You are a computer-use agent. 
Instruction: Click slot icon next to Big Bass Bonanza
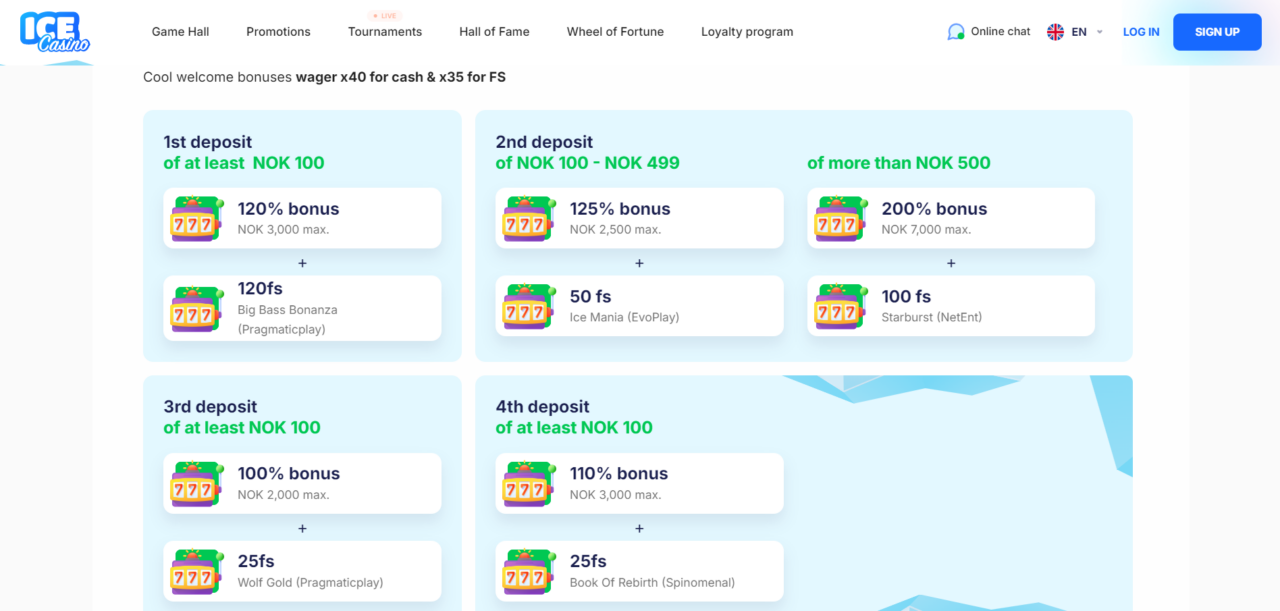pyautogui.click(x=197, y=309)
